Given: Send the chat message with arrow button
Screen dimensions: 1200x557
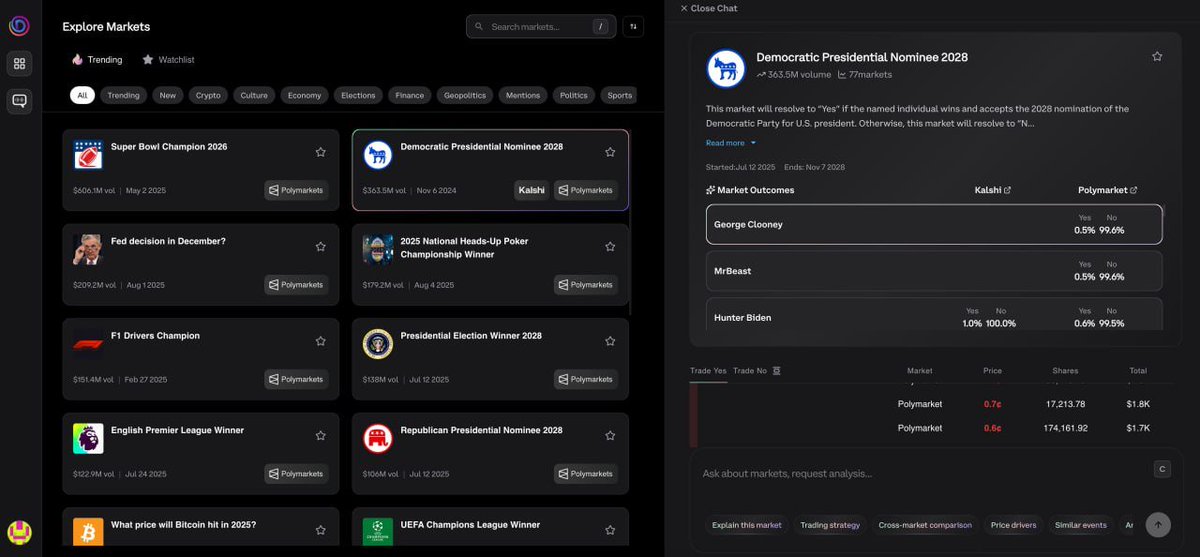Looking at the screenshot, I should 1158,524.
